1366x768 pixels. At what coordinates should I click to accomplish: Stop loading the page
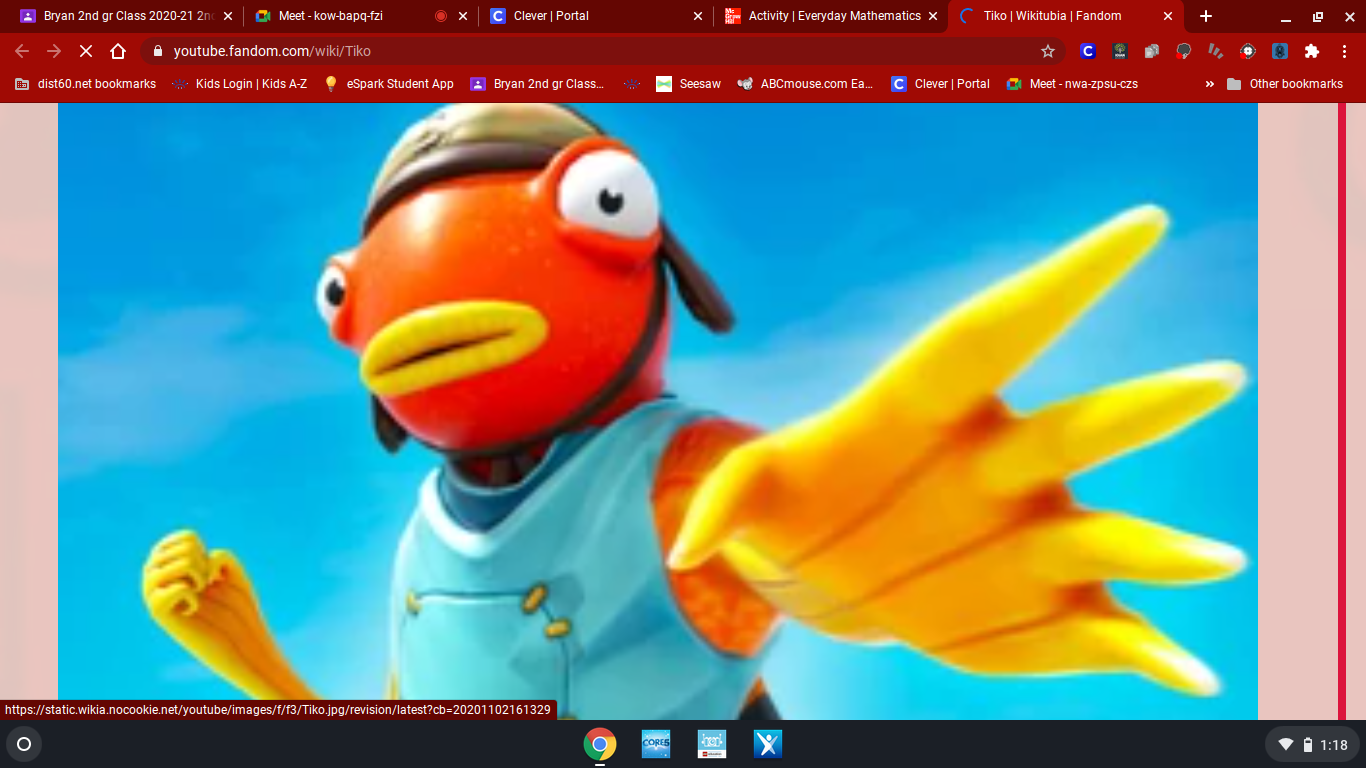(x=86, y=51)
